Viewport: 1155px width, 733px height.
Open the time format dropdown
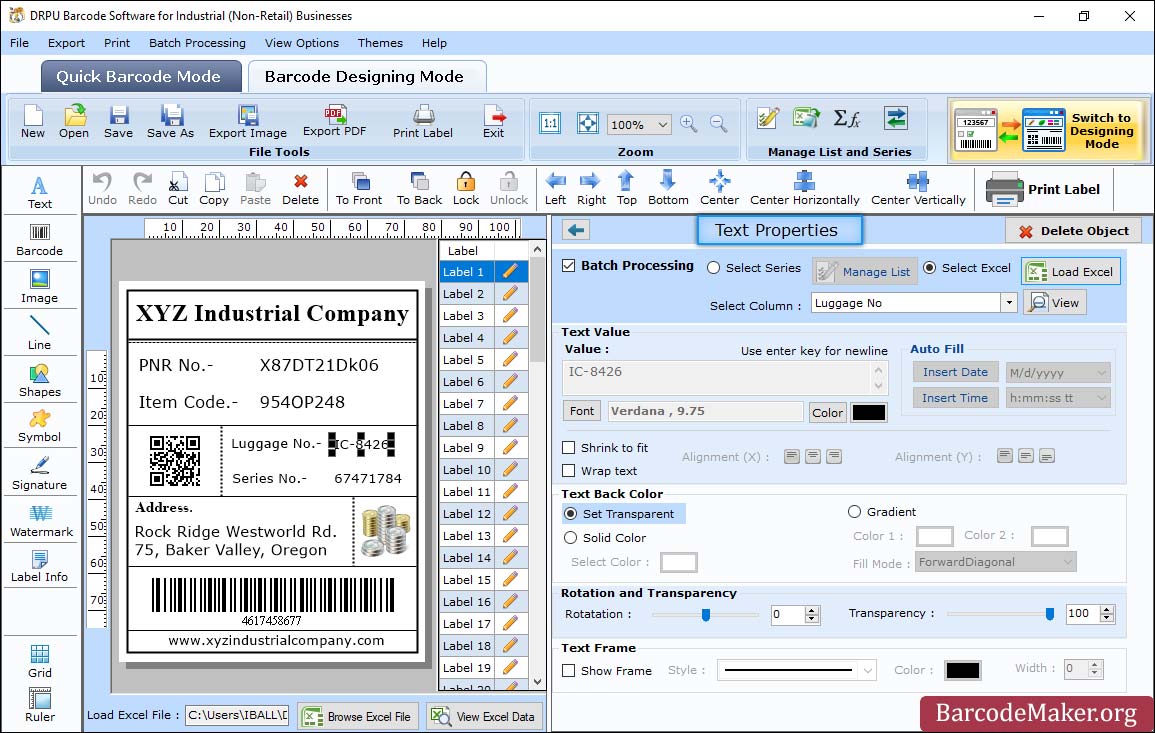click(x=1101, y=398)
